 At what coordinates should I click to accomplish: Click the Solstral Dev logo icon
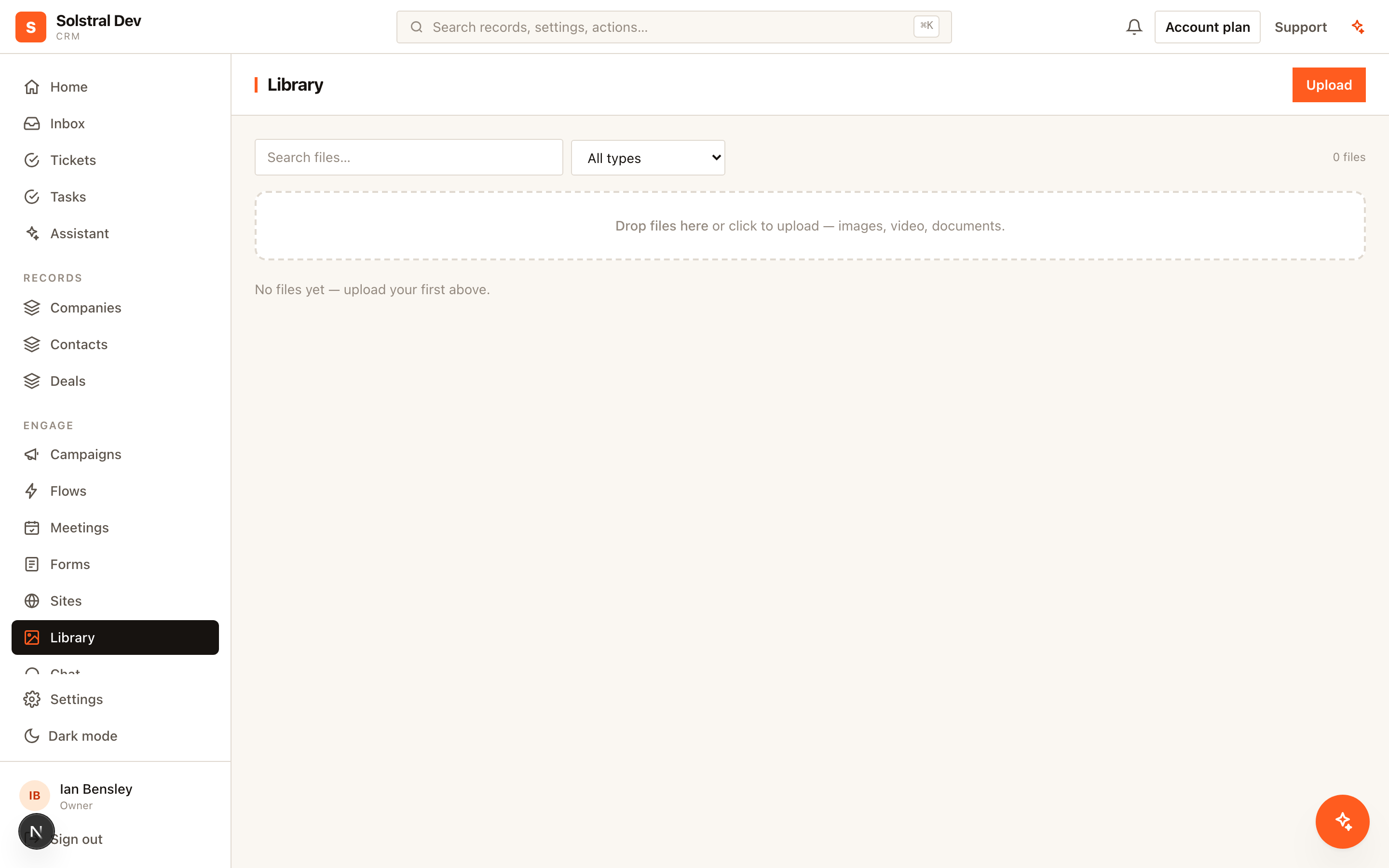(31, 27)
